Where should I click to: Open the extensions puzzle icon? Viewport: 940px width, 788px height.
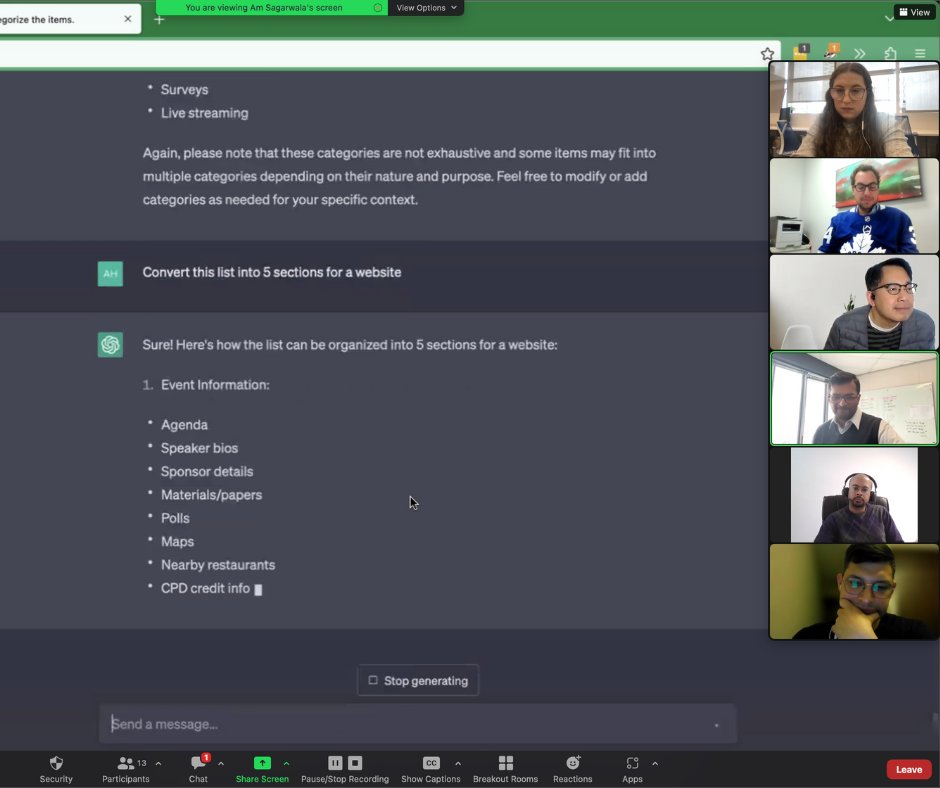[890, 53]
